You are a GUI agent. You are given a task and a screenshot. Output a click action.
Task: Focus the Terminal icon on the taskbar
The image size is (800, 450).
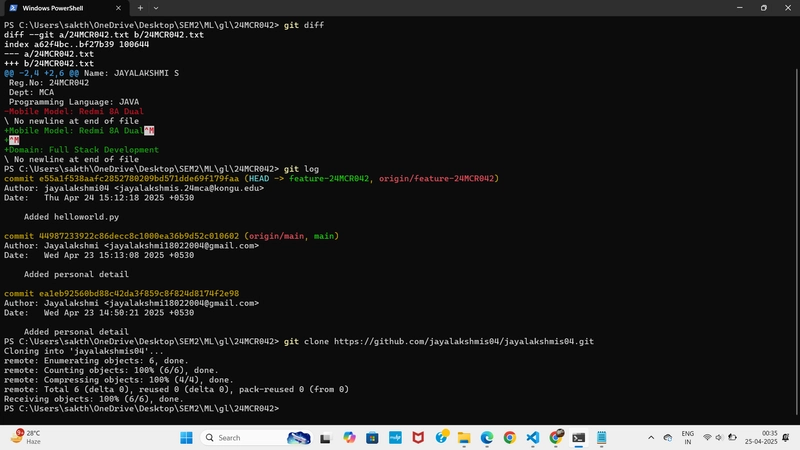[x=579, y=438]
